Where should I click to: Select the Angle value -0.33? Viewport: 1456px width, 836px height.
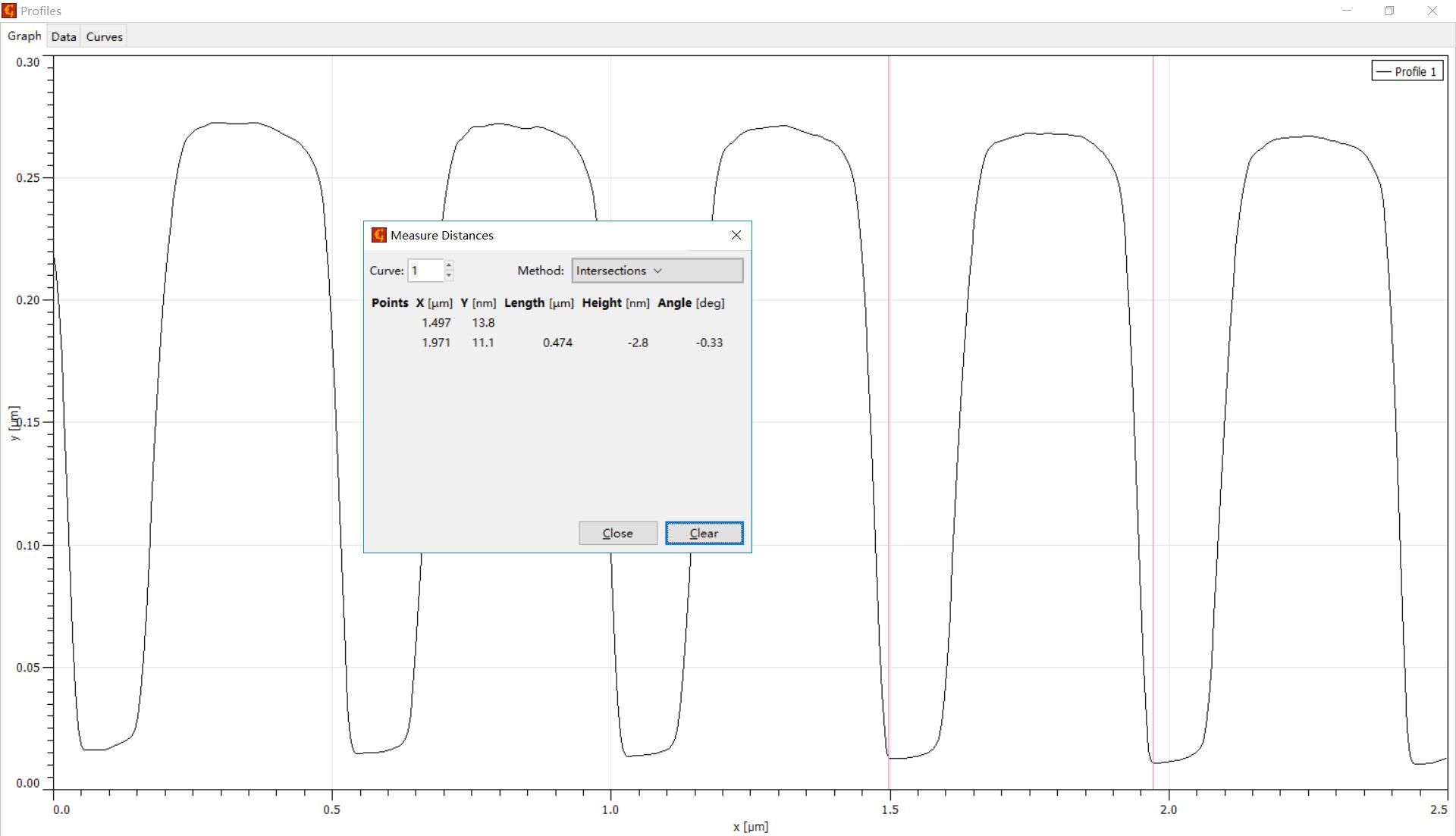[x=709, y=343]
